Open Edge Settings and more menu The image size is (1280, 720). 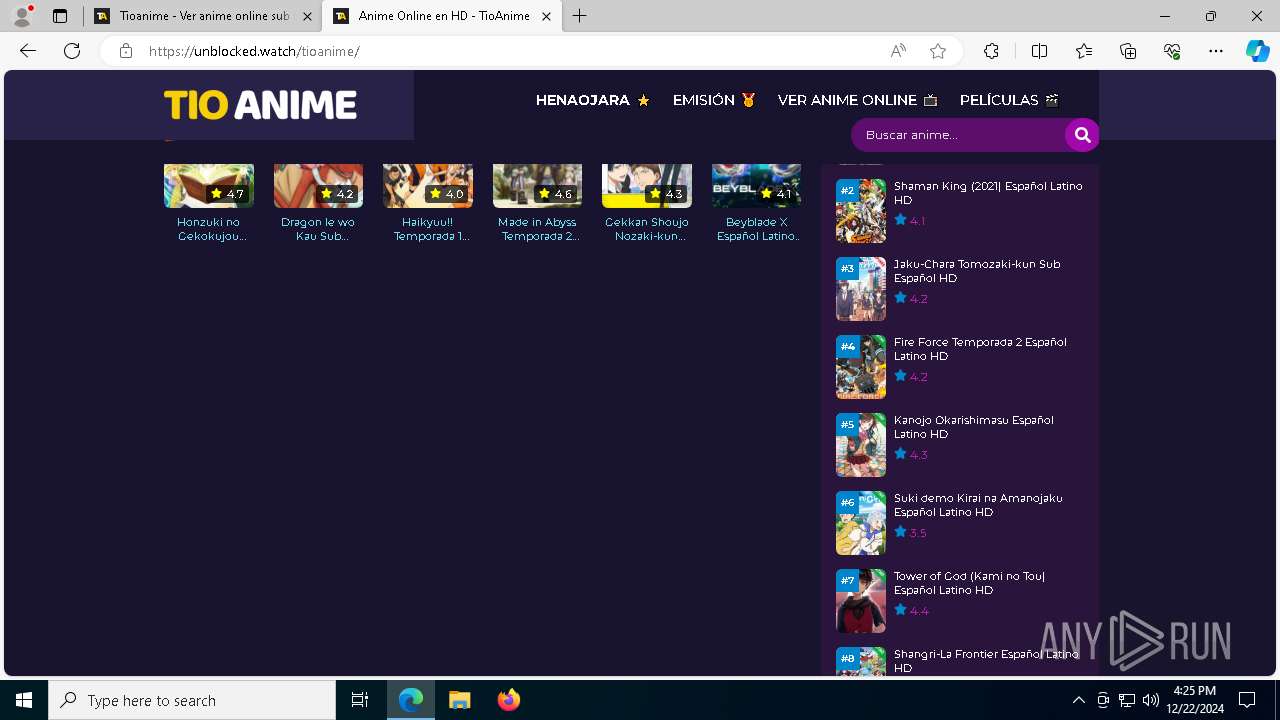tap(1216, 51)
